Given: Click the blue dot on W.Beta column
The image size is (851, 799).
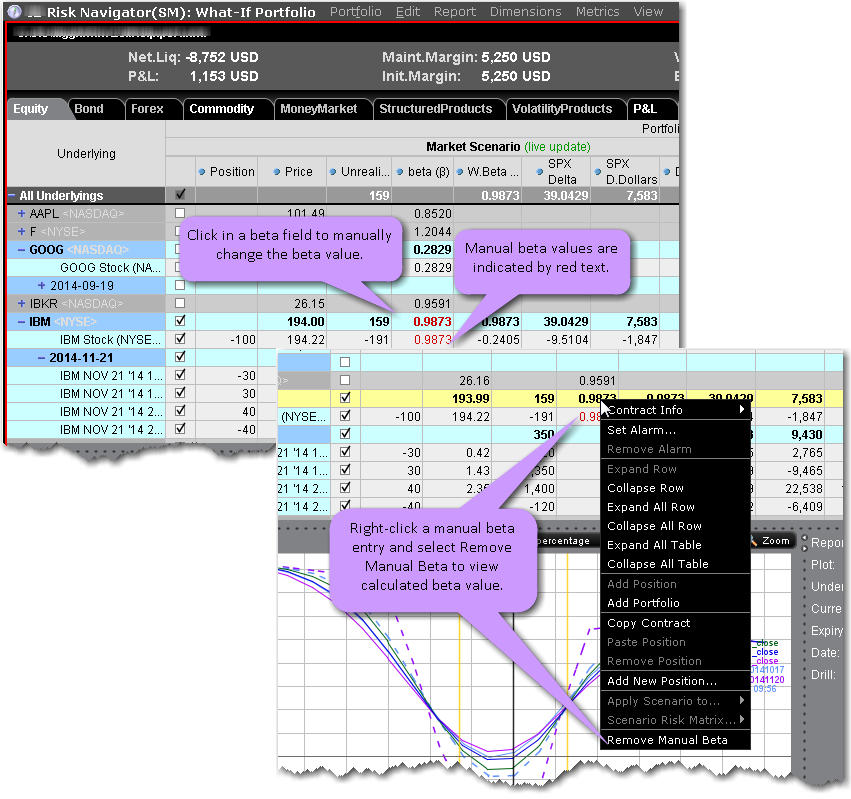Looking at the screenshot, I should [461, 171].
